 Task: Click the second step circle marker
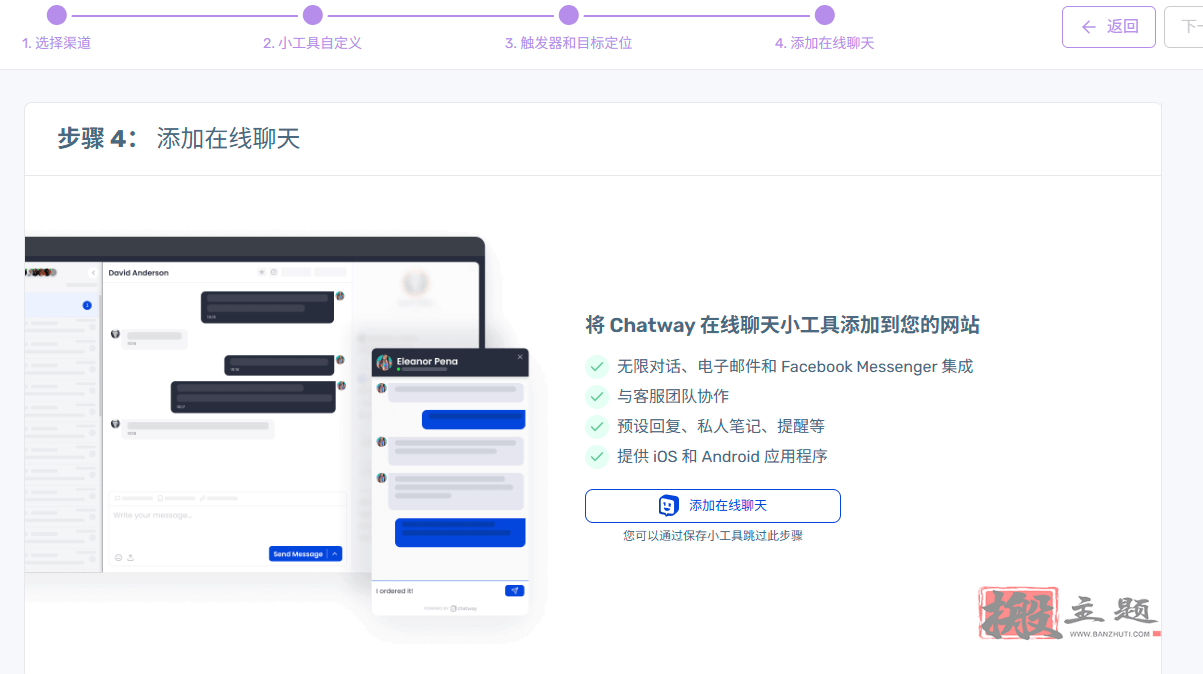pos(312,15)
